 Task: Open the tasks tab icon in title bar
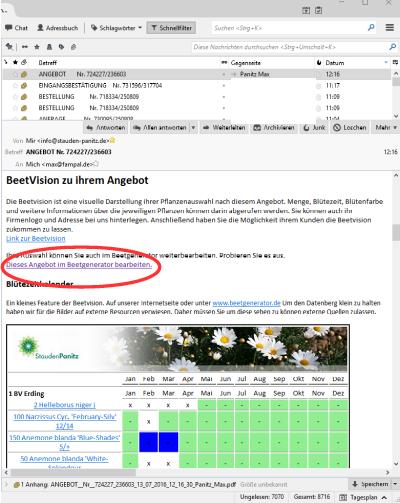(x=319, y=10)
